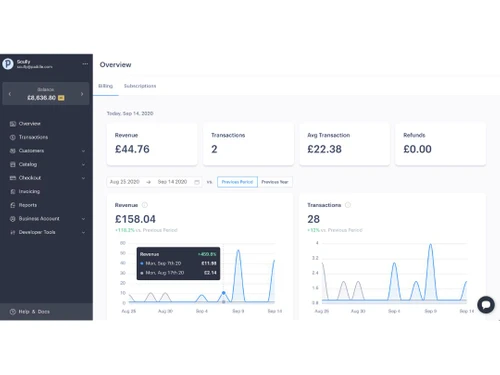Click the Catalog sidebar icon
Image resolution: width=500 pixels, height=375 pixels.
pos(13,164)
